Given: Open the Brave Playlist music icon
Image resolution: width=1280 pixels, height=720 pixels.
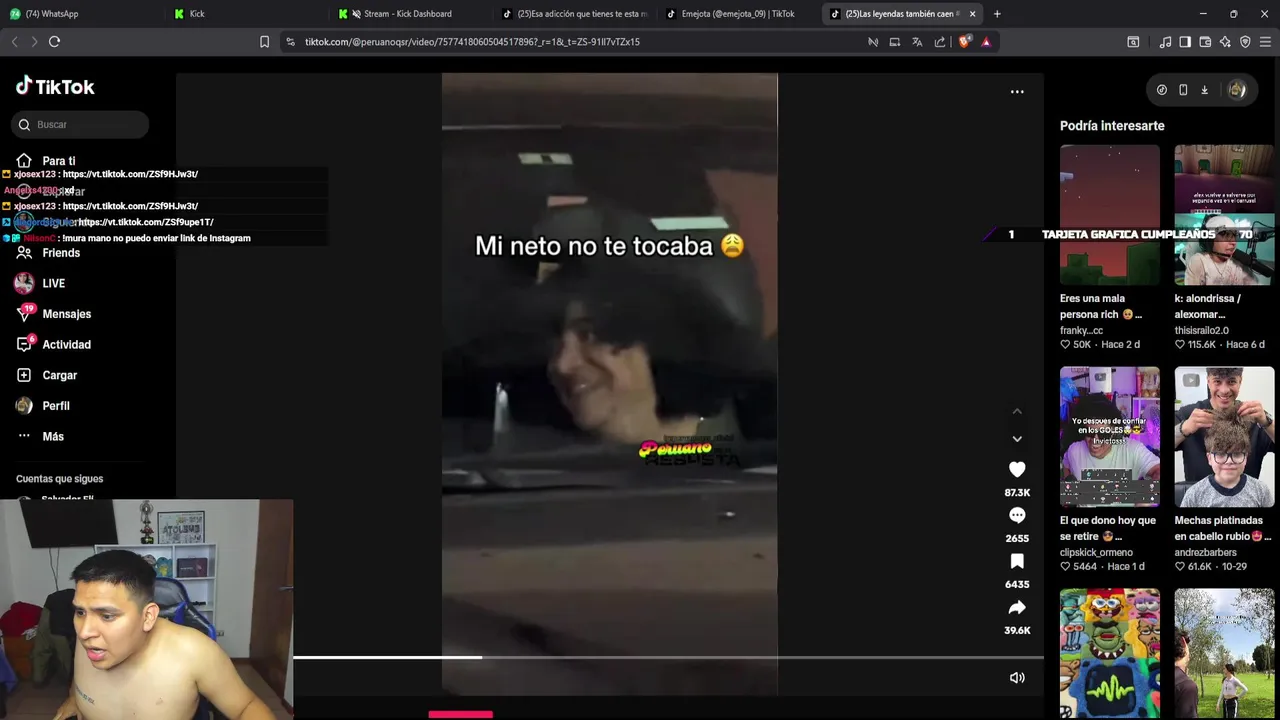Looking at the screenshot, I should click(1165, 42).
